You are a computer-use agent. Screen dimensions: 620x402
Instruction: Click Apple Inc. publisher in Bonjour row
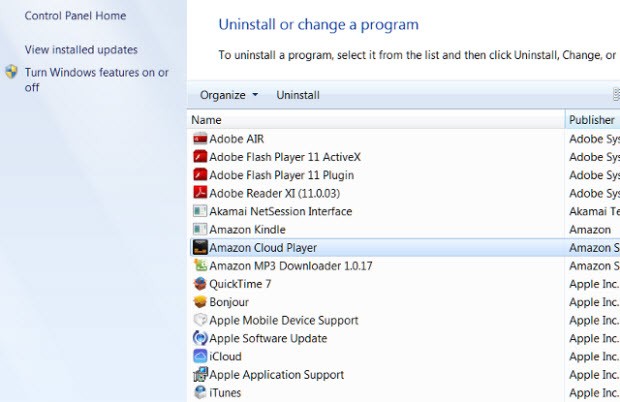[594, 302]
